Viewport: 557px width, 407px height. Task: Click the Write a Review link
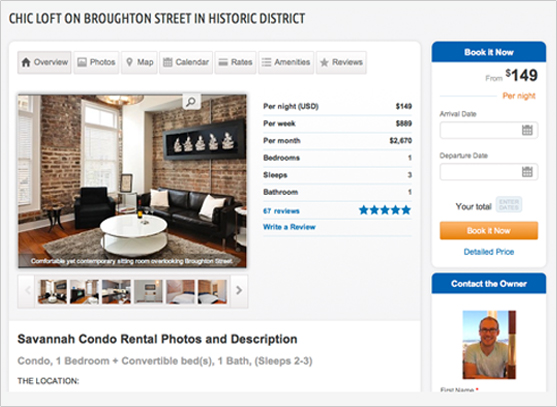(289, 227)
